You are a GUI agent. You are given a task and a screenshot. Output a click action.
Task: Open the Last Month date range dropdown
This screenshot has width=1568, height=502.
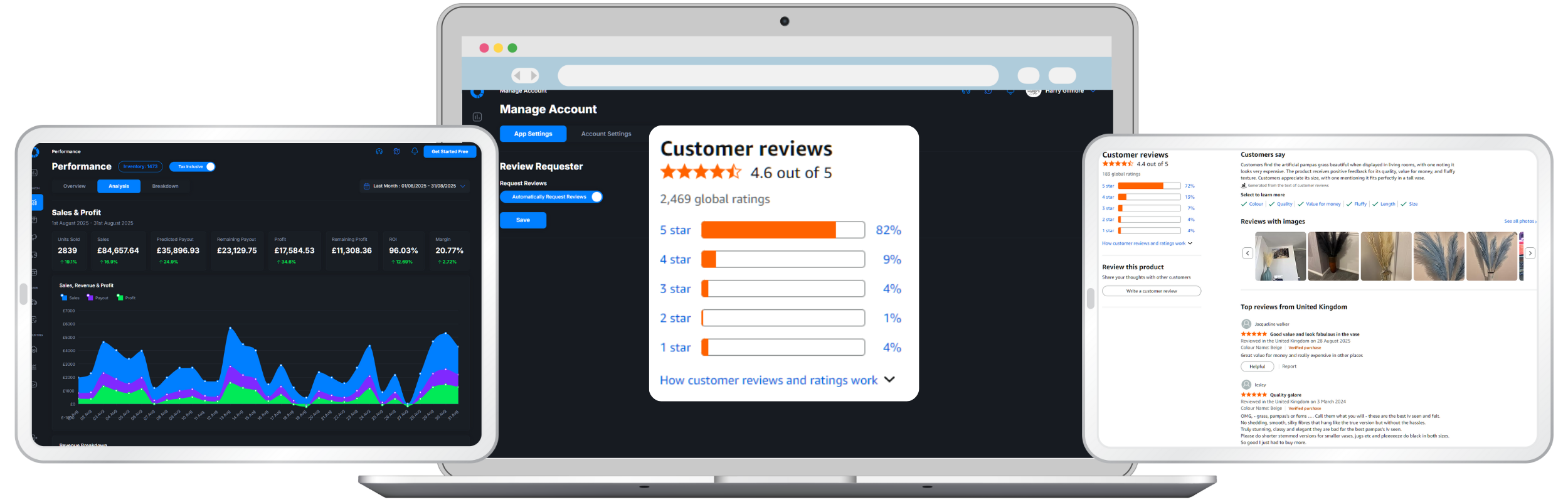(415, 186)
